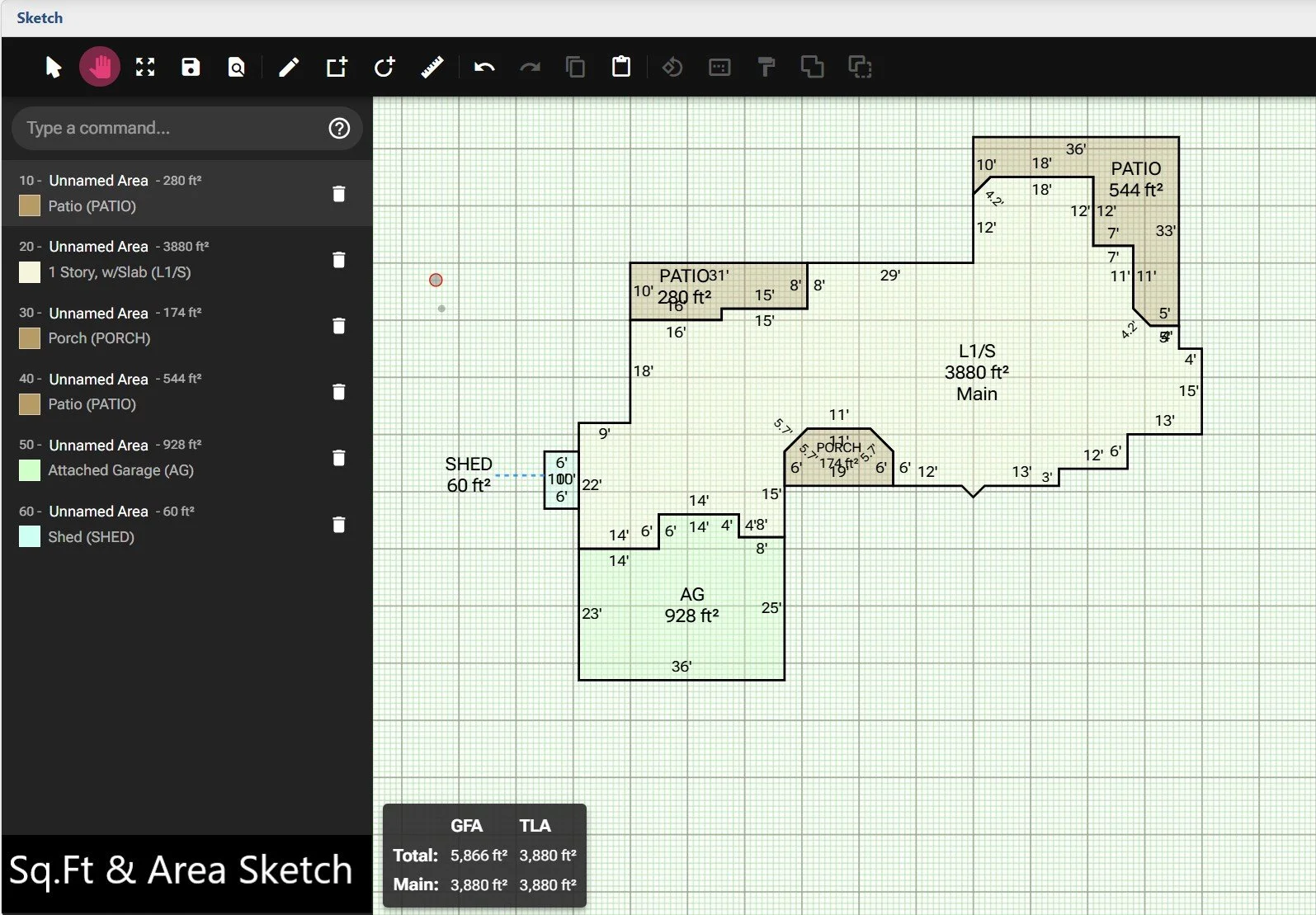Click the rotate shape diamond icon
The width and height of the screenshot is (1316, 915).
click(672, 67)
